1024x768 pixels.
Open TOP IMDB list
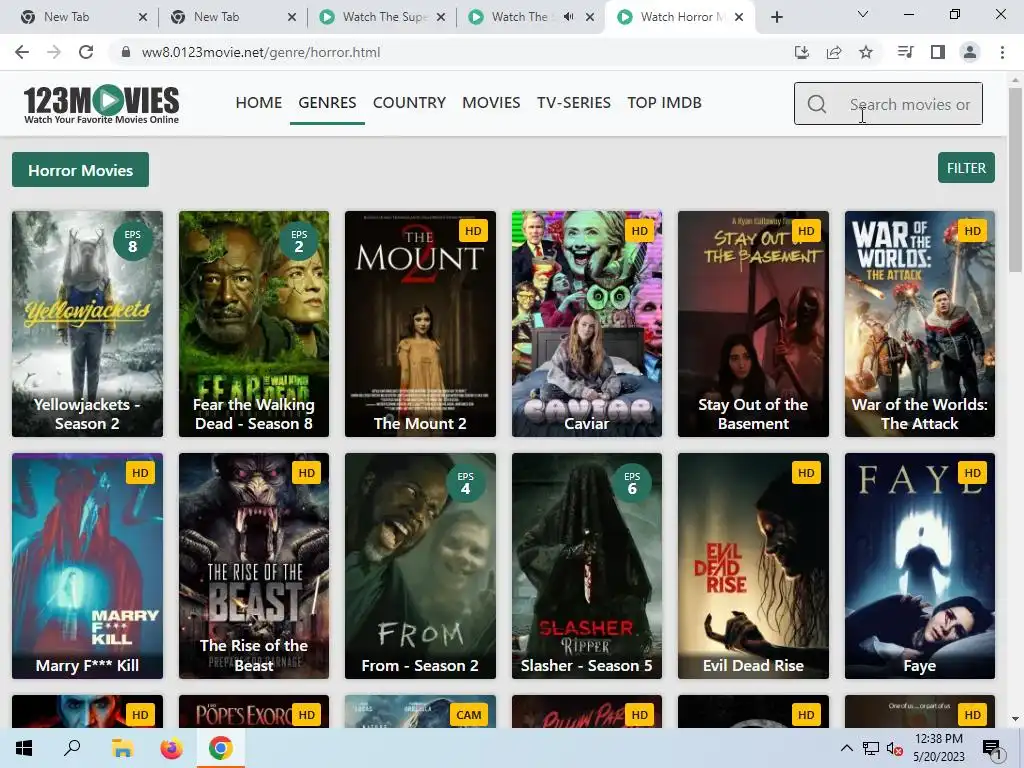pyautogui.click(x=665, y=103)
